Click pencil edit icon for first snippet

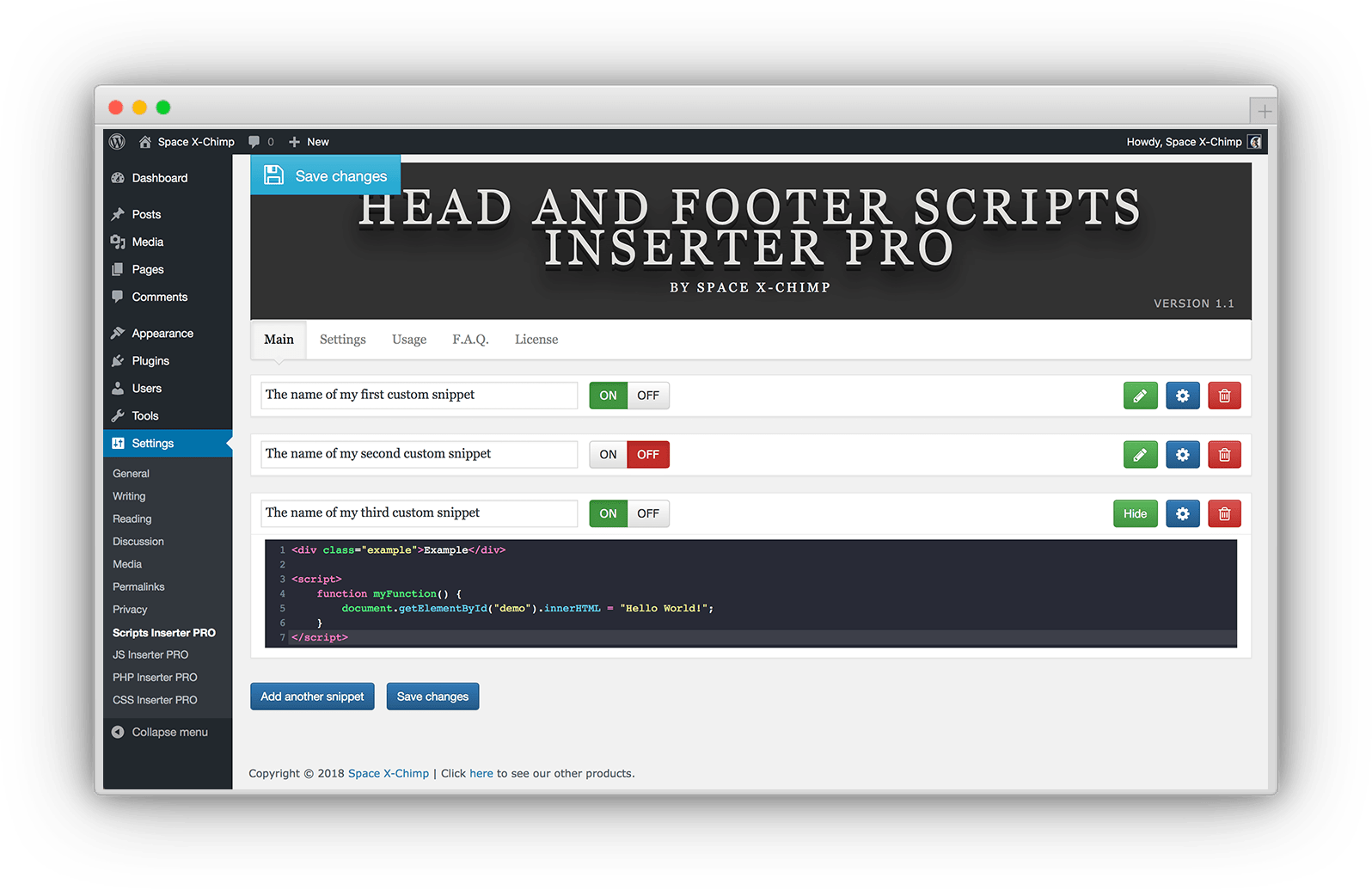[1140, 396]
